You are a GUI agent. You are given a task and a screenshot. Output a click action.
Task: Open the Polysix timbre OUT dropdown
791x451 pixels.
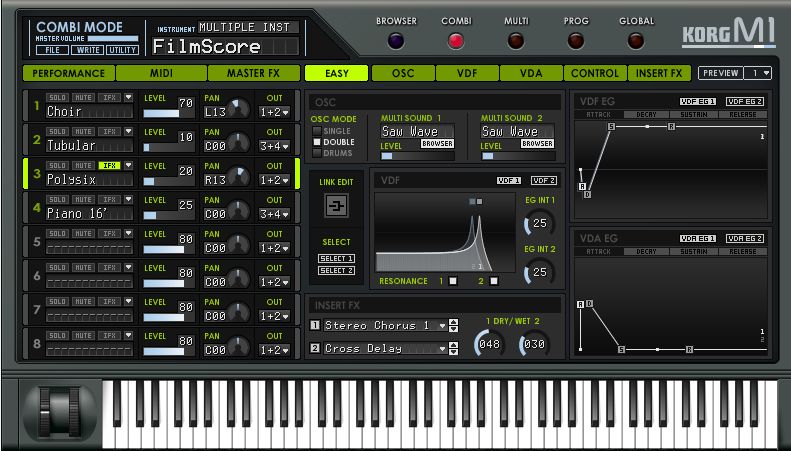274,181
